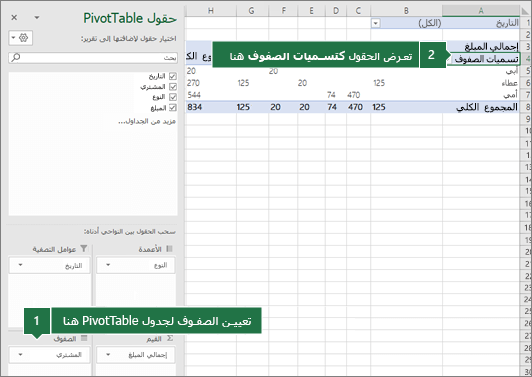Select column D header
This screenshot has height=377, width=532.
336,11
